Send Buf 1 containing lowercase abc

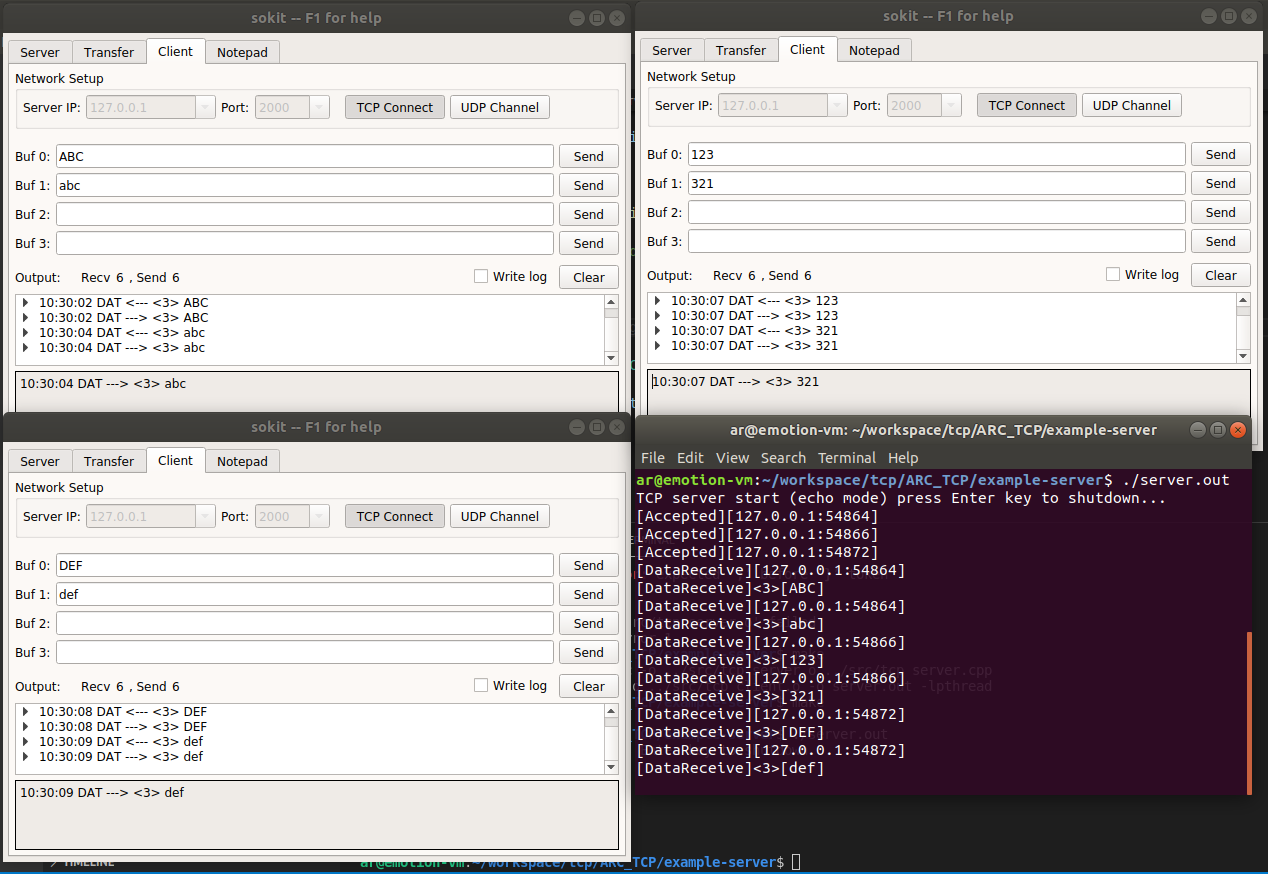[x=588, y=185]
